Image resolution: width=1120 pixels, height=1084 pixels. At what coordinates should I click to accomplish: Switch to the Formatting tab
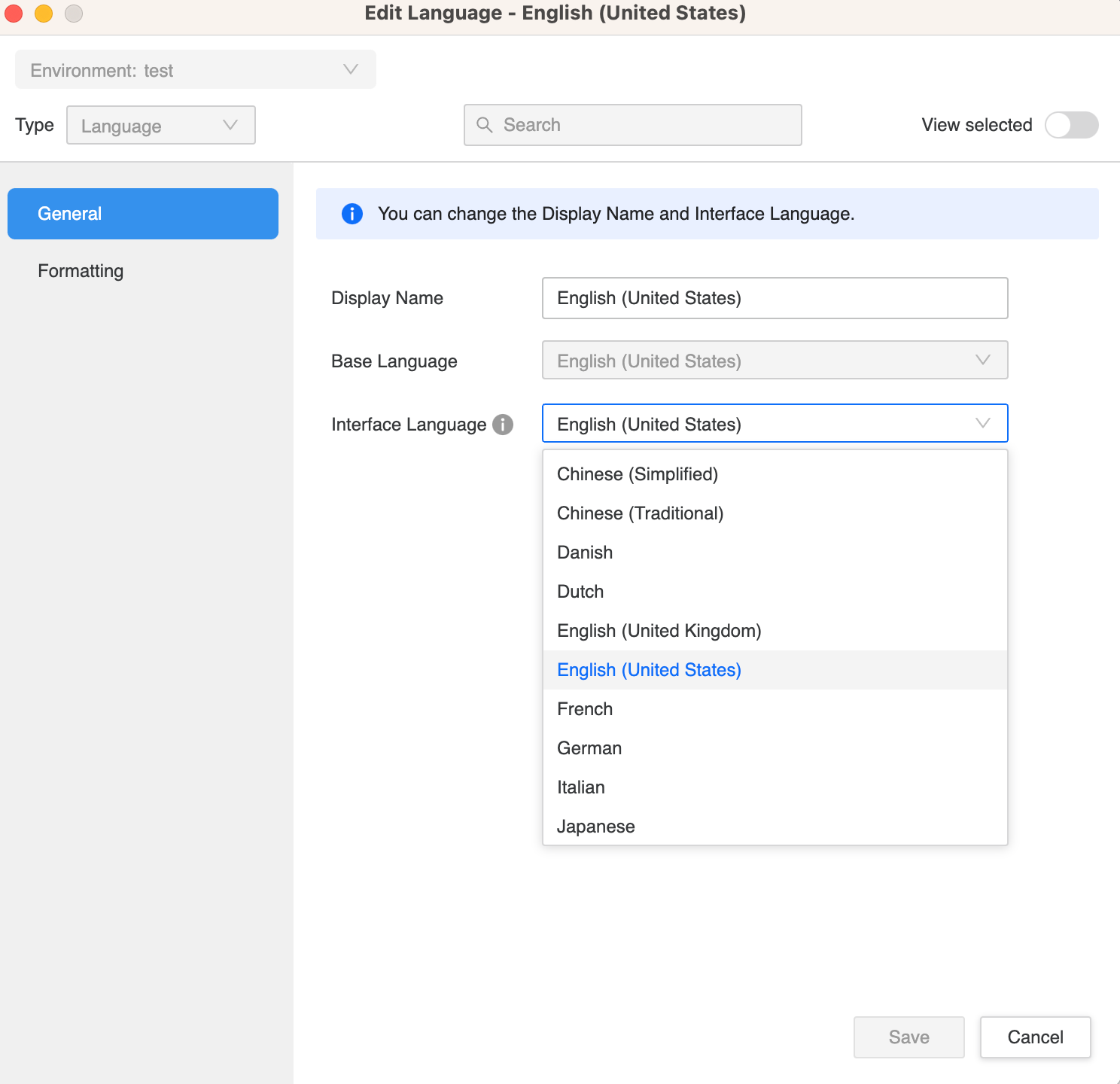[x=81, y=271]
